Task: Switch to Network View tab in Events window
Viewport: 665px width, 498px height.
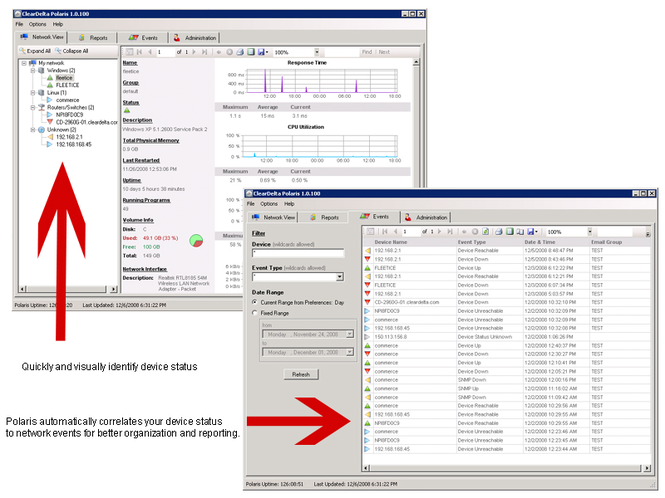Action: (274, 217)
